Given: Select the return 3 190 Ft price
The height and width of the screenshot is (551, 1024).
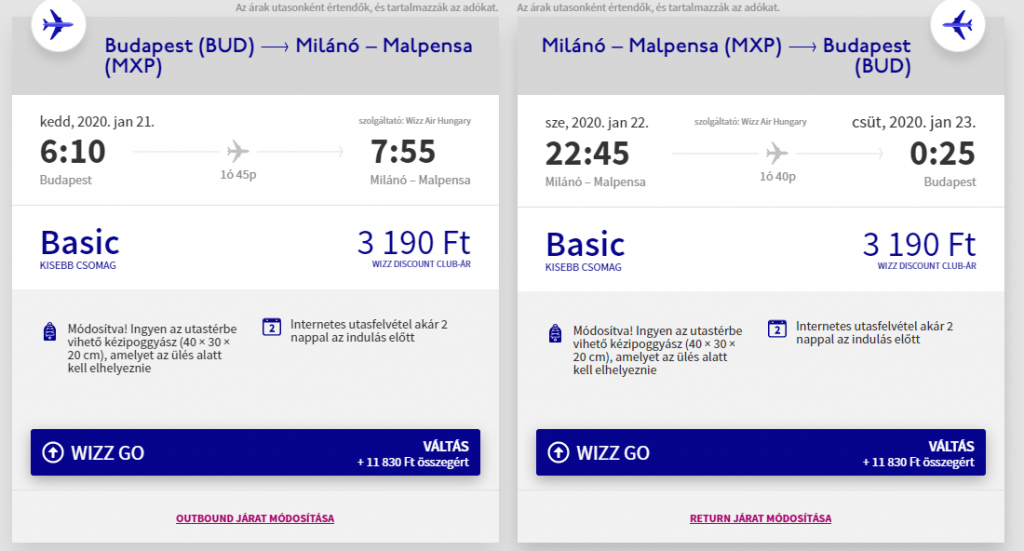Looking at the screenshot, I should click(919, 245).
